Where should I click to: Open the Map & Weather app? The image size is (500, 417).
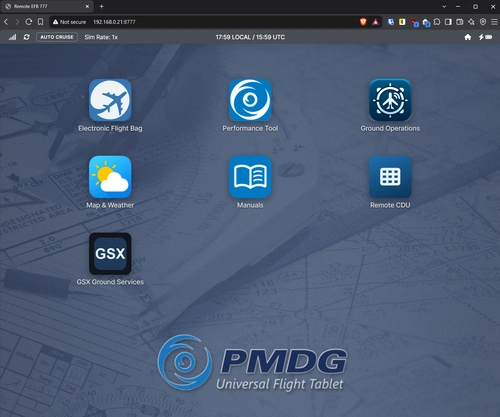[110, 177]
